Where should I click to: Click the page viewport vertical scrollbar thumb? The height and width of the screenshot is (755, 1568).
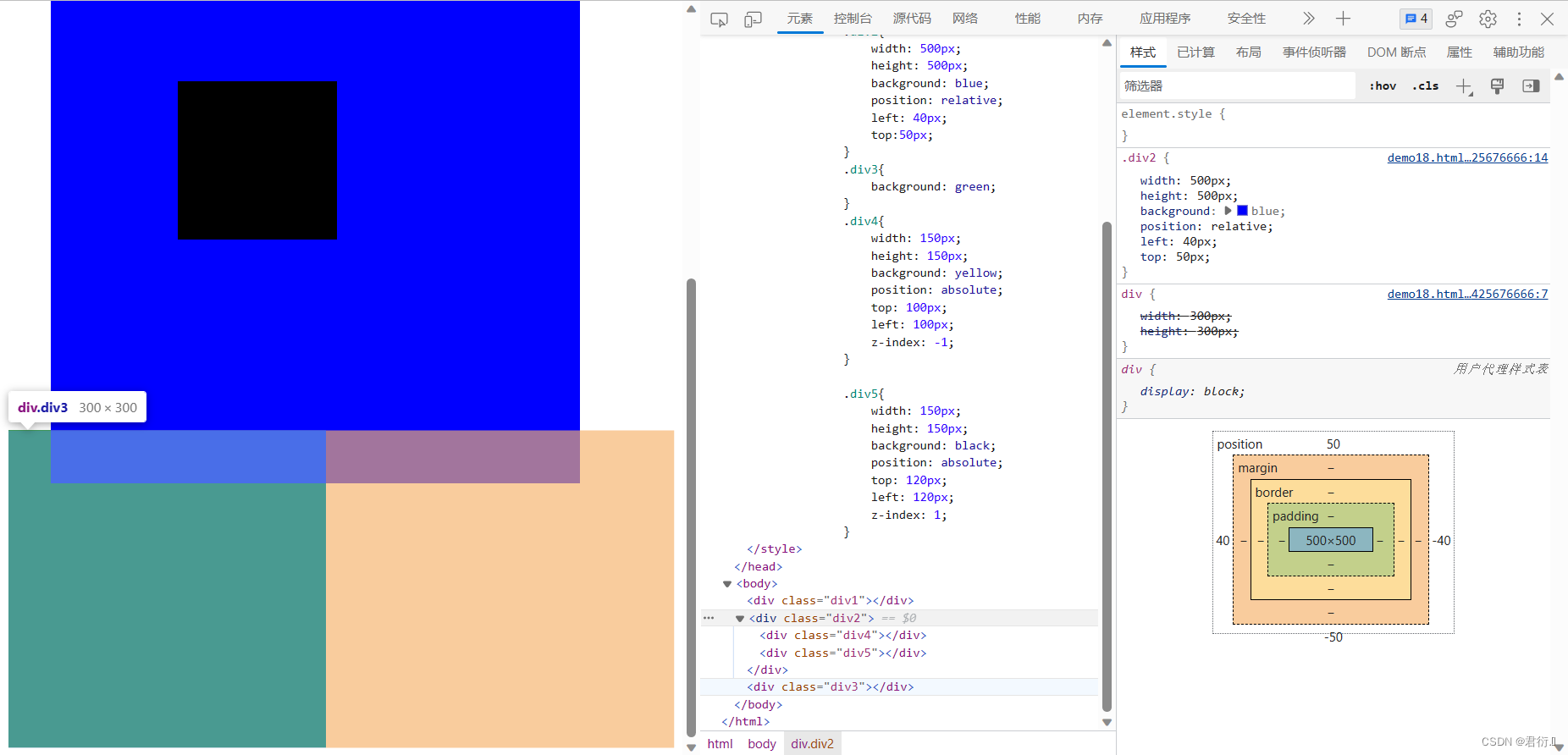click(691, 508)
